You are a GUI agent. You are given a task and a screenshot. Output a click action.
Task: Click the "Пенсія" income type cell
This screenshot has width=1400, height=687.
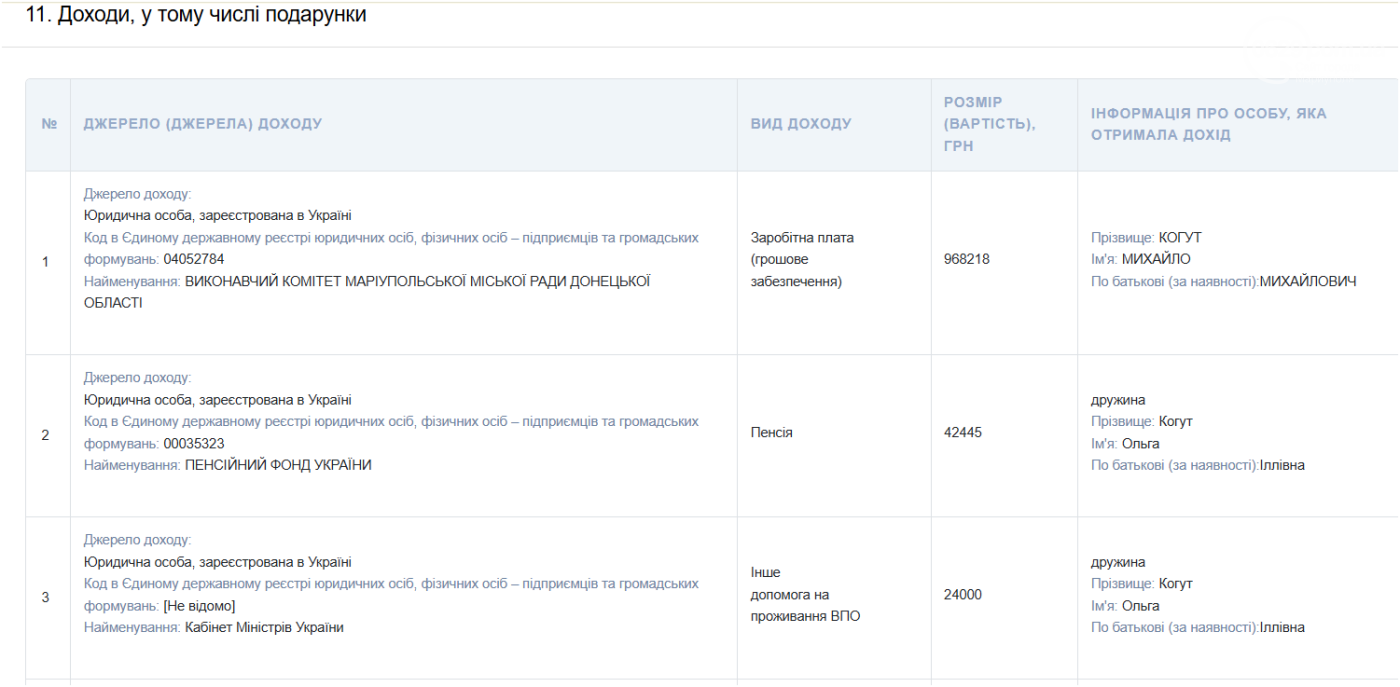click(x=772, y=433)
